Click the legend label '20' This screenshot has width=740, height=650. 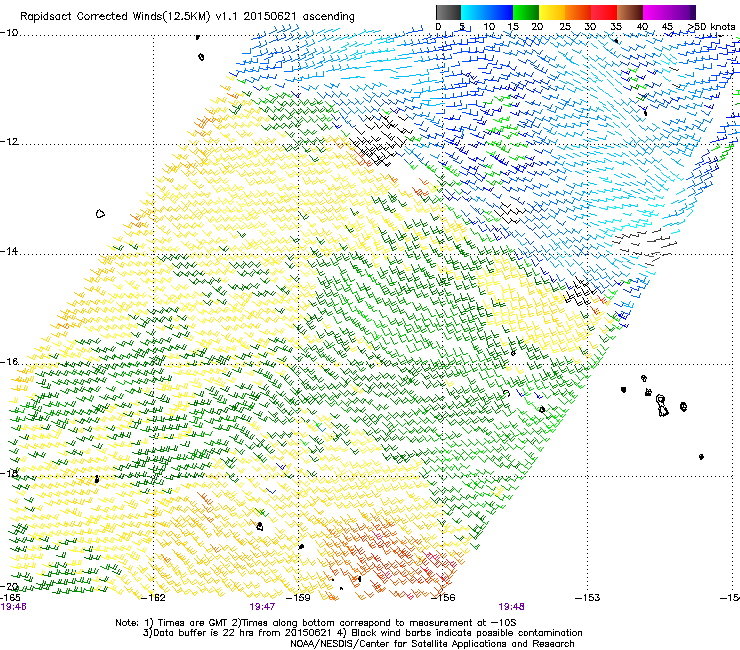tap(537, 27)
